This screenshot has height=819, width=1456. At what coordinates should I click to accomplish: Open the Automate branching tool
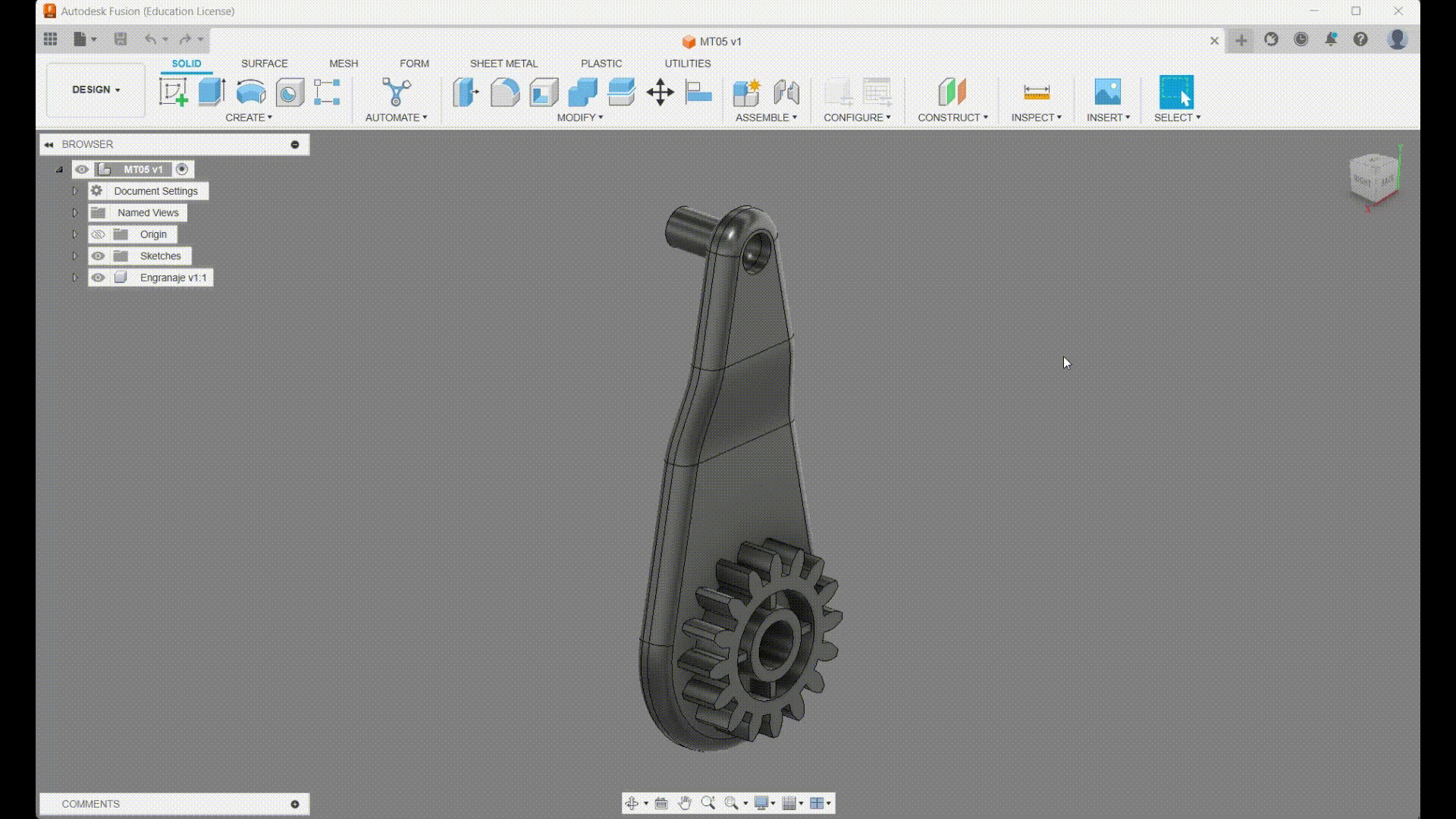click(396, 92)
